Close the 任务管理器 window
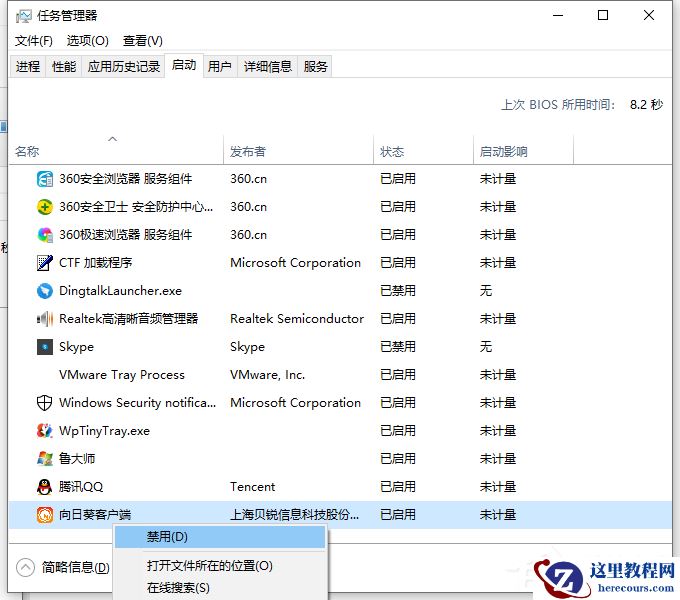The width and height of the screenshot is (680, 600). pos(649,16)
